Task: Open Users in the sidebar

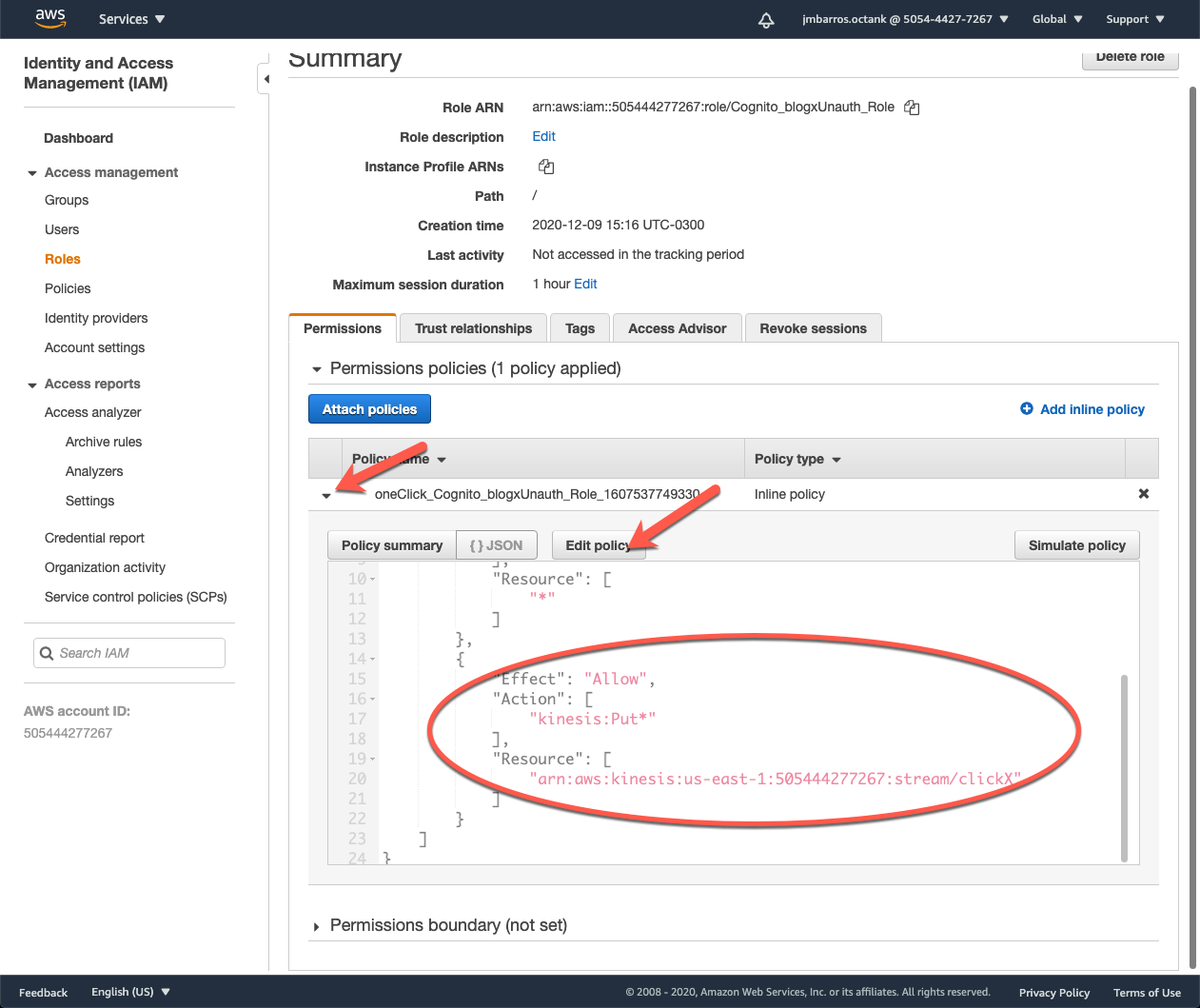Action: [62, 229]
